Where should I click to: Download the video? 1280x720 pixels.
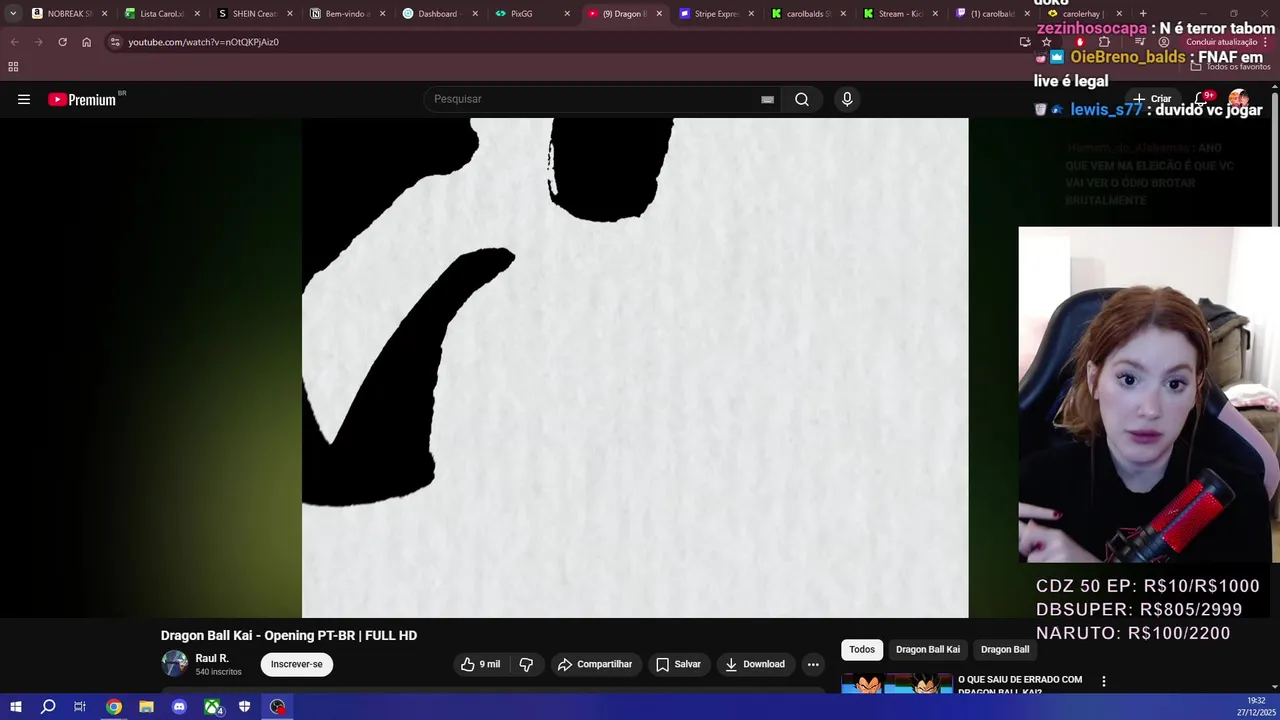coord(754,664)
